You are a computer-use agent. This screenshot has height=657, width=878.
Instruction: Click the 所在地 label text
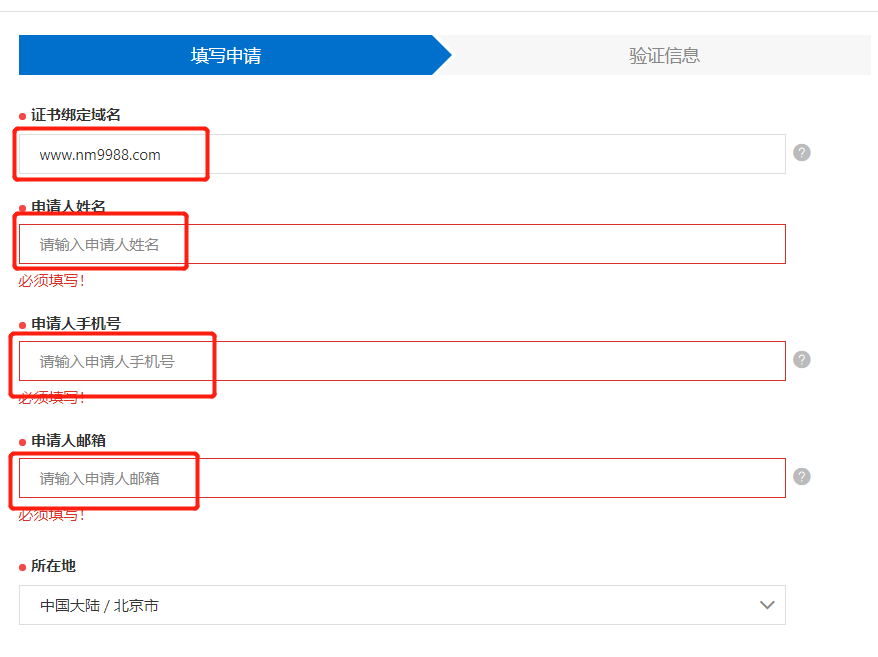(x=53, y=566)
